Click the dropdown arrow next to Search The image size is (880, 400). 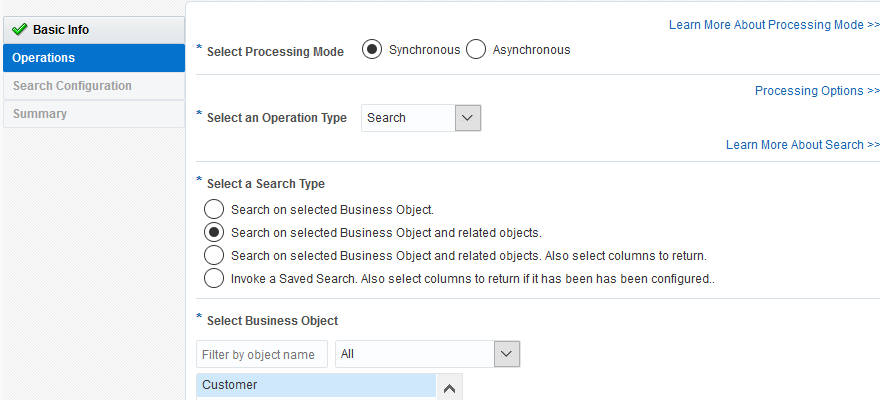click(468, 118)
